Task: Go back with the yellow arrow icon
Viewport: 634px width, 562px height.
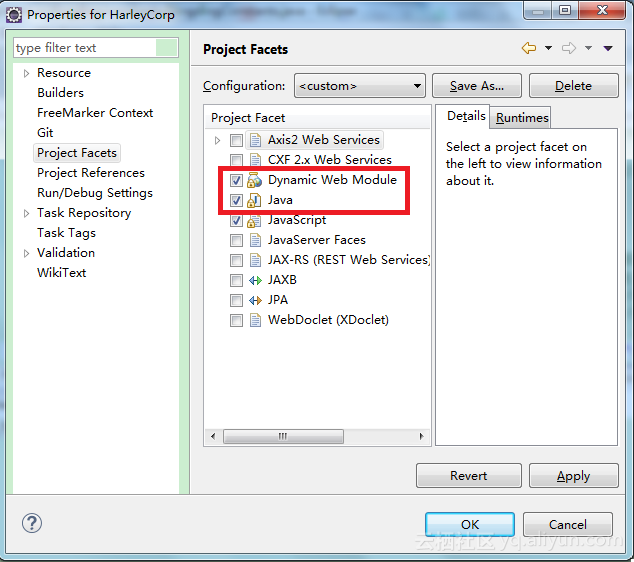Action: (529, 48)
